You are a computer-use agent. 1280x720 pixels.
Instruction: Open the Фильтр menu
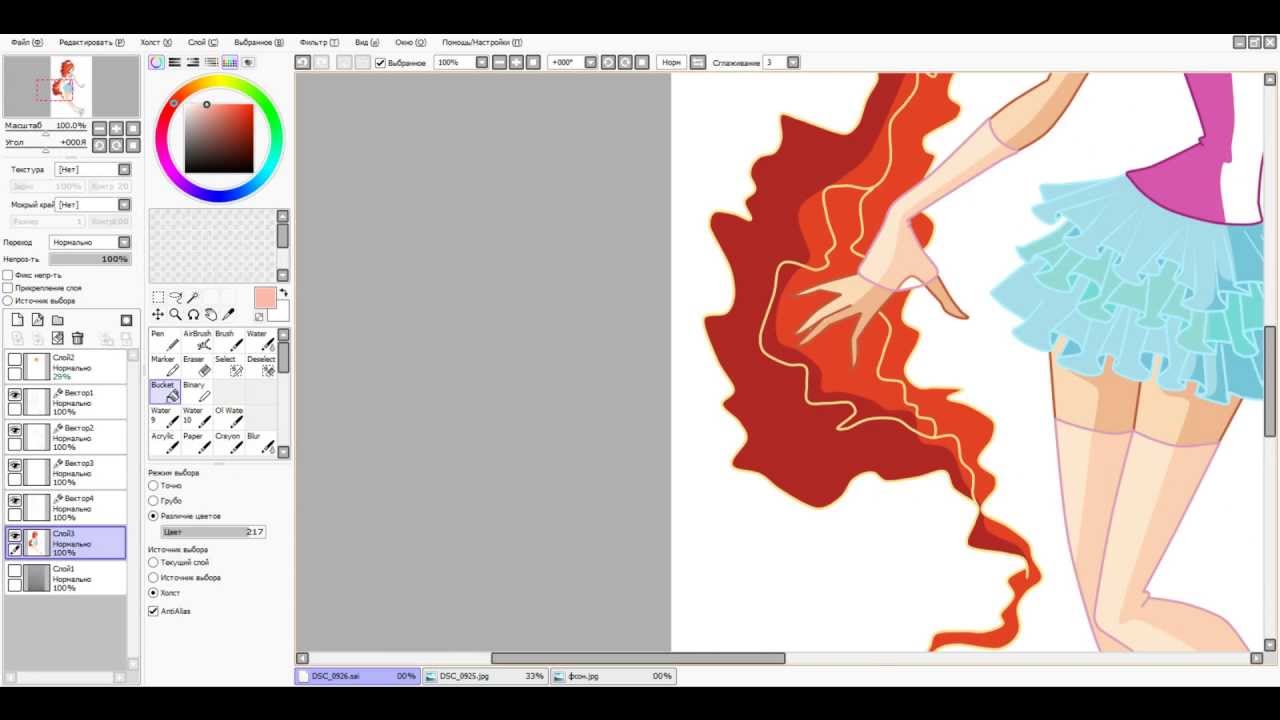319,43
